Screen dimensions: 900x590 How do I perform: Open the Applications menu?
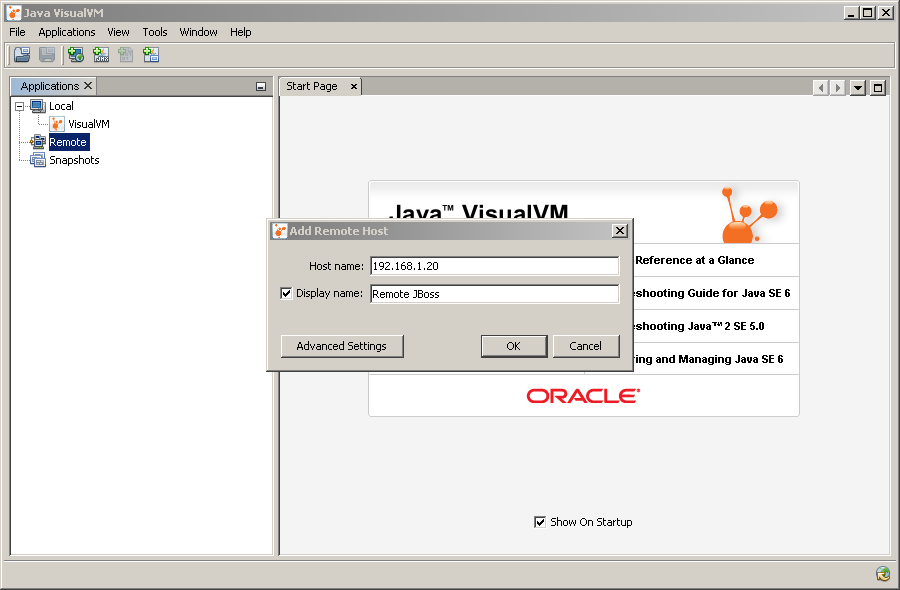pos(67,32)
